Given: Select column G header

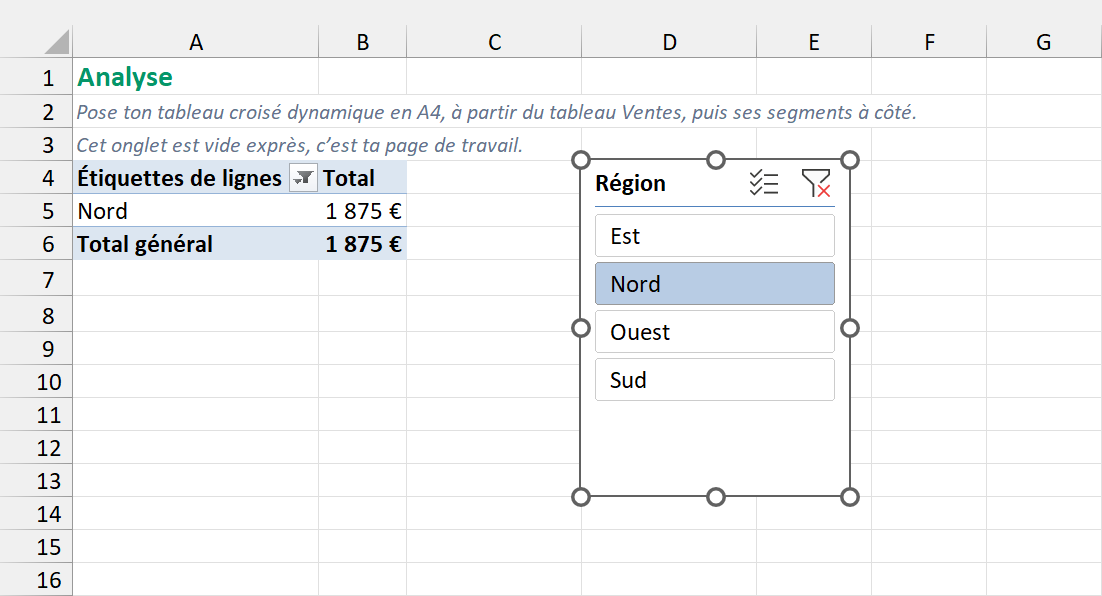Looking at the screenshot, I should coord(1044,42).
